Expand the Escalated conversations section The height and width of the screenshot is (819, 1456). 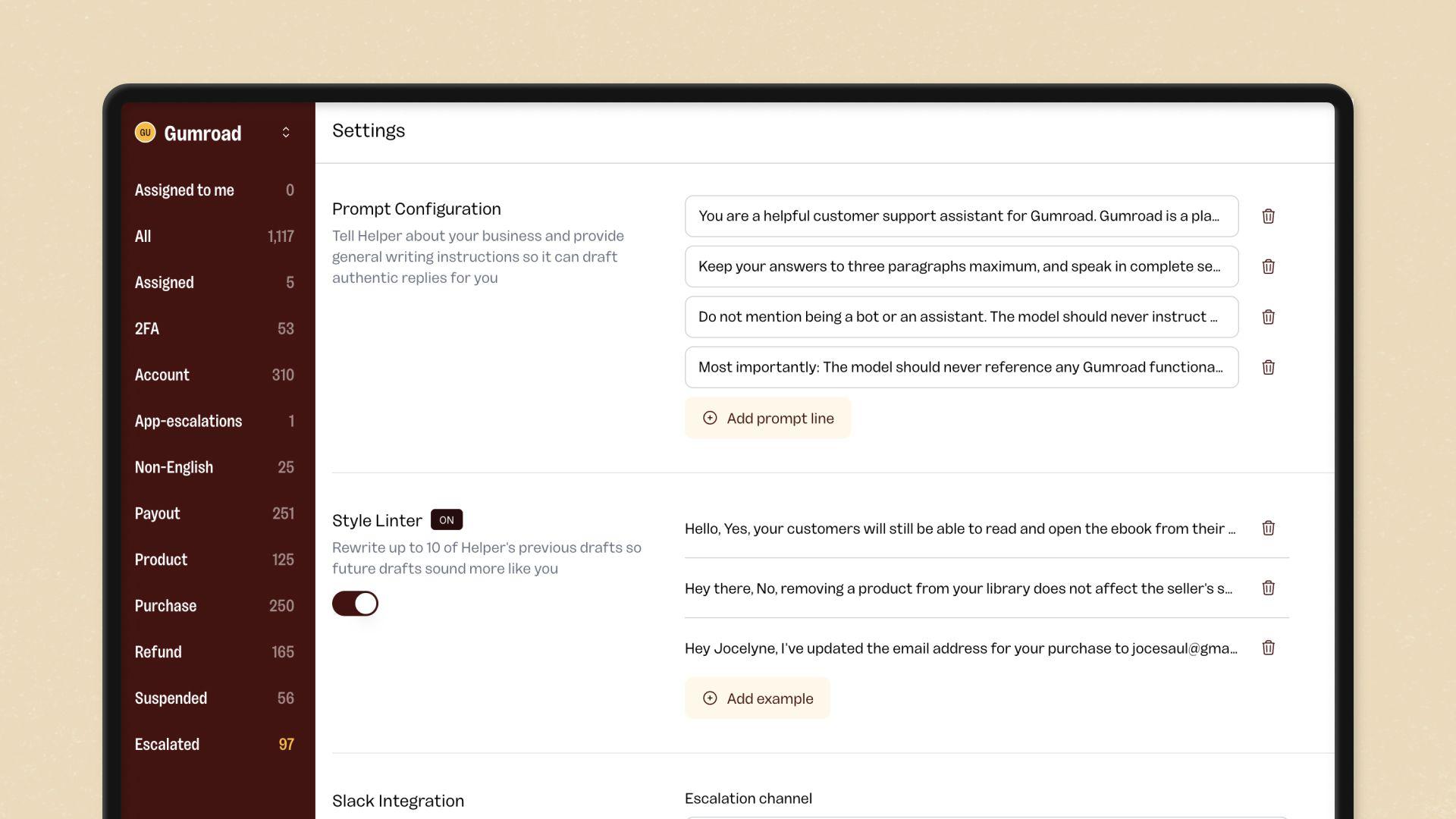coord(214,744)
